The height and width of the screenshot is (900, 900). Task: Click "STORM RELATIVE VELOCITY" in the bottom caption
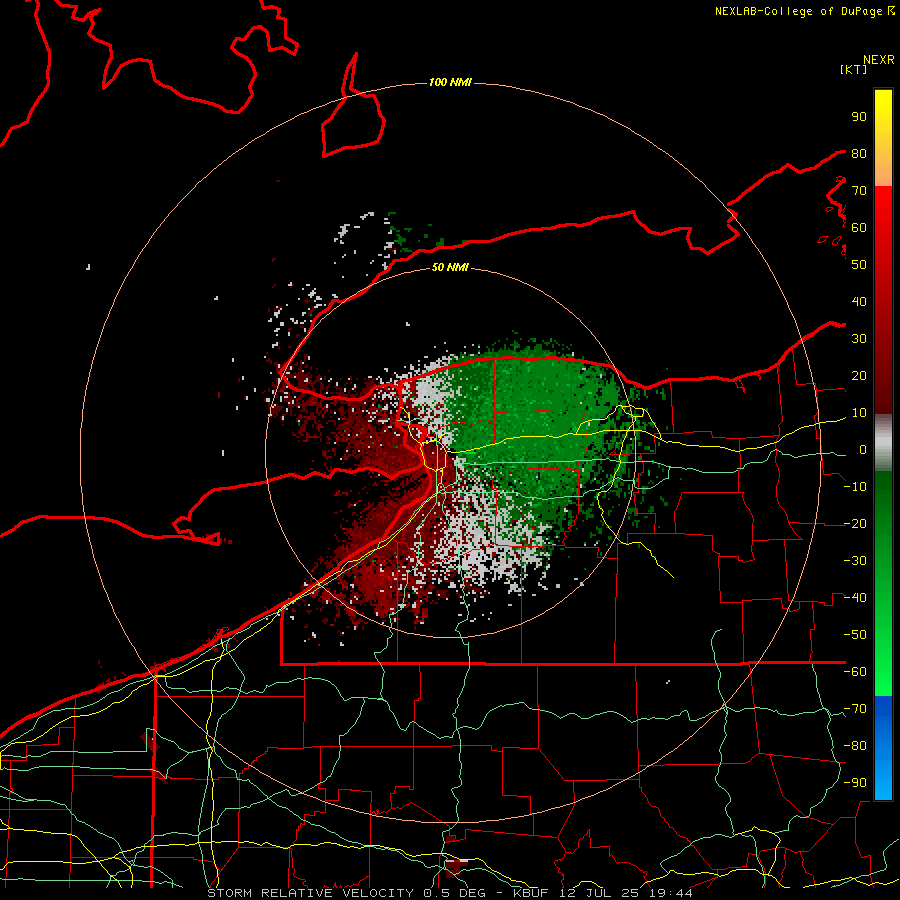[311, 893]
